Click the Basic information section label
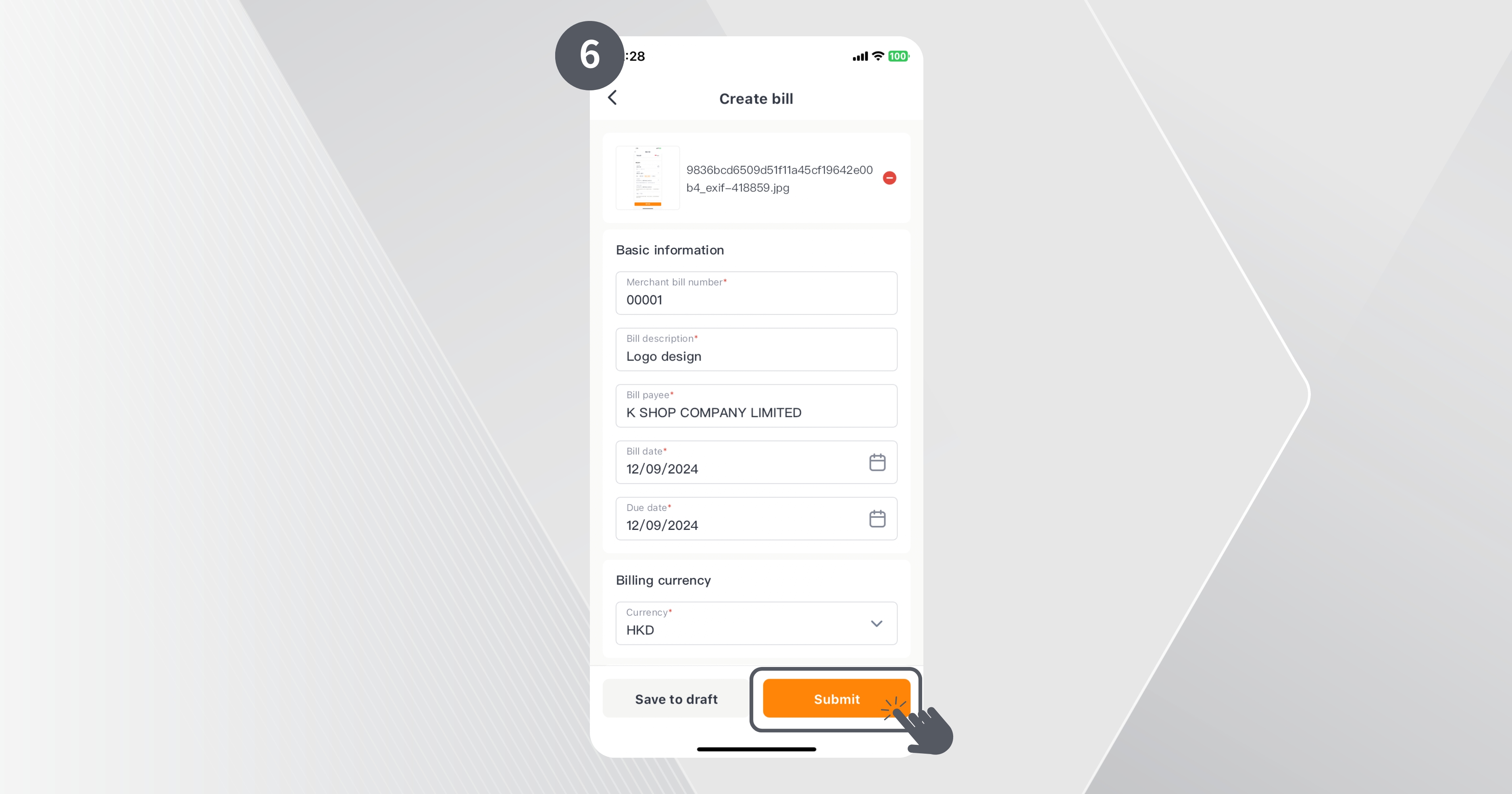The image size is (1512, 794). 668,249
